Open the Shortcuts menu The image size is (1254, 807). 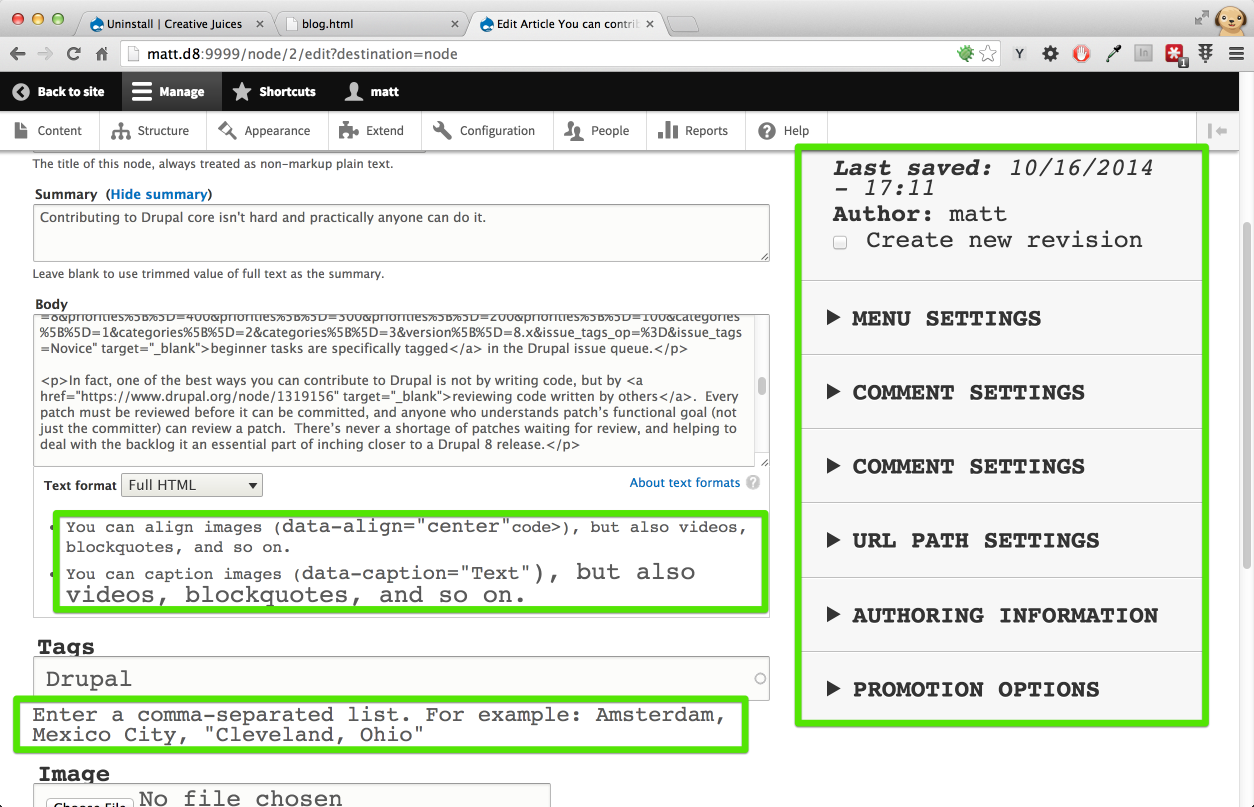coord(274,91)
